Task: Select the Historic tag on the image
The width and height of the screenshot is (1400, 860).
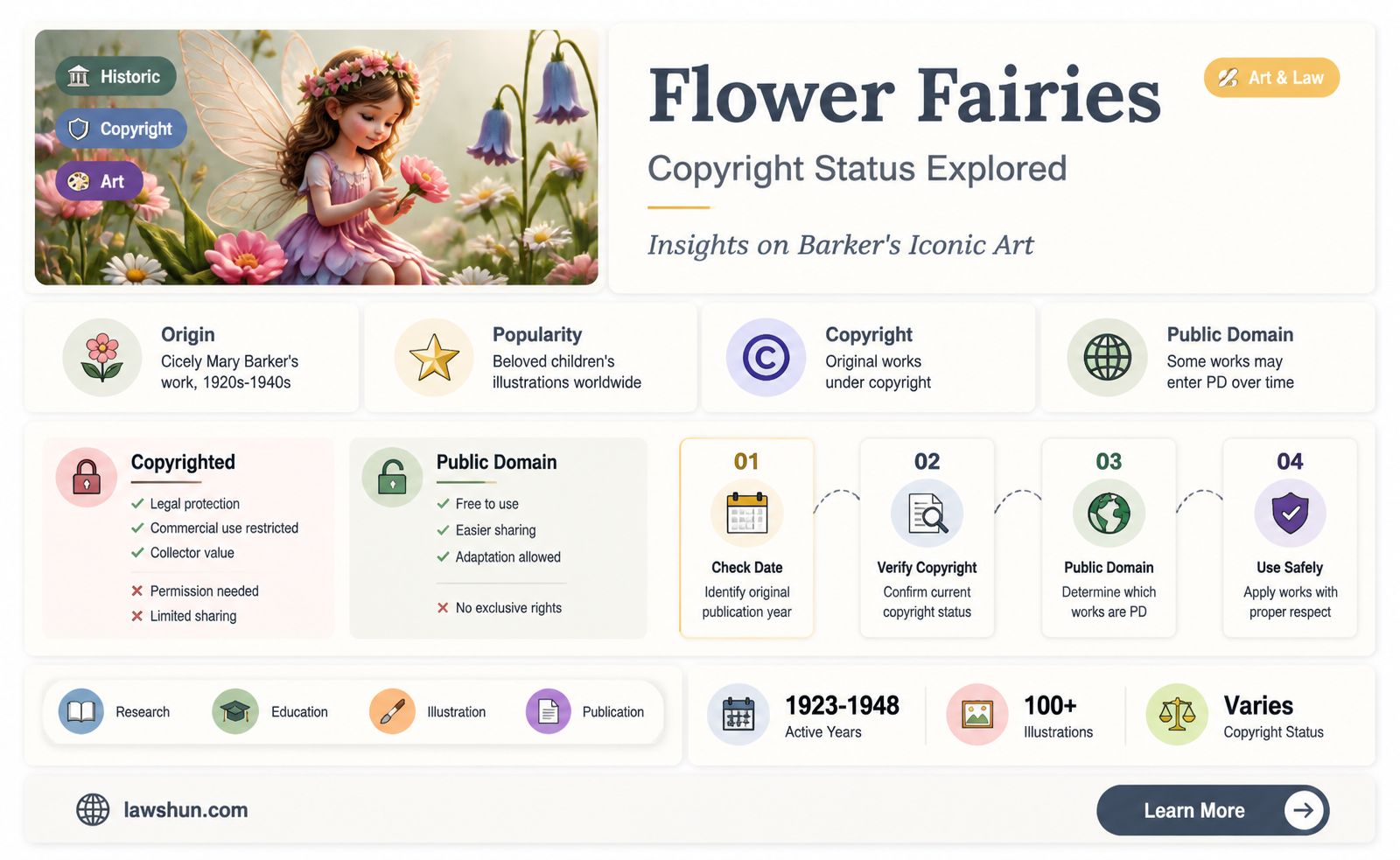Action: tap(115, 77)
